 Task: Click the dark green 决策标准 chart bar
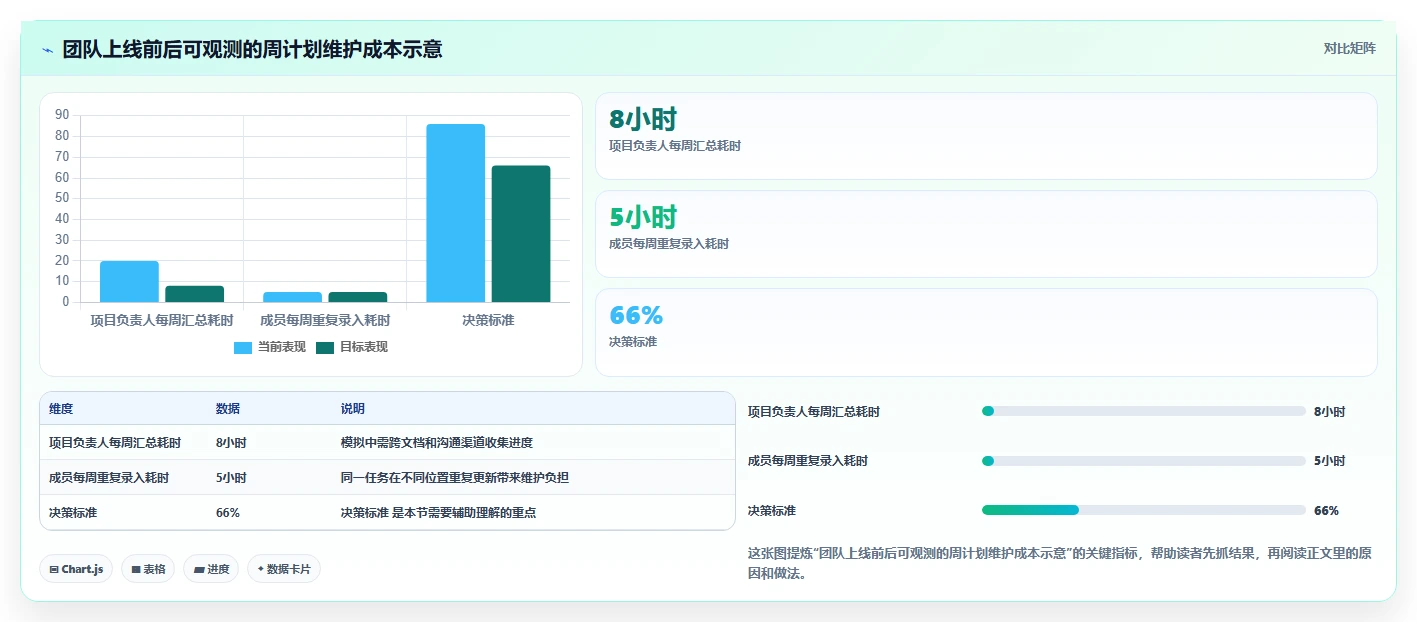tap(520, 234)
